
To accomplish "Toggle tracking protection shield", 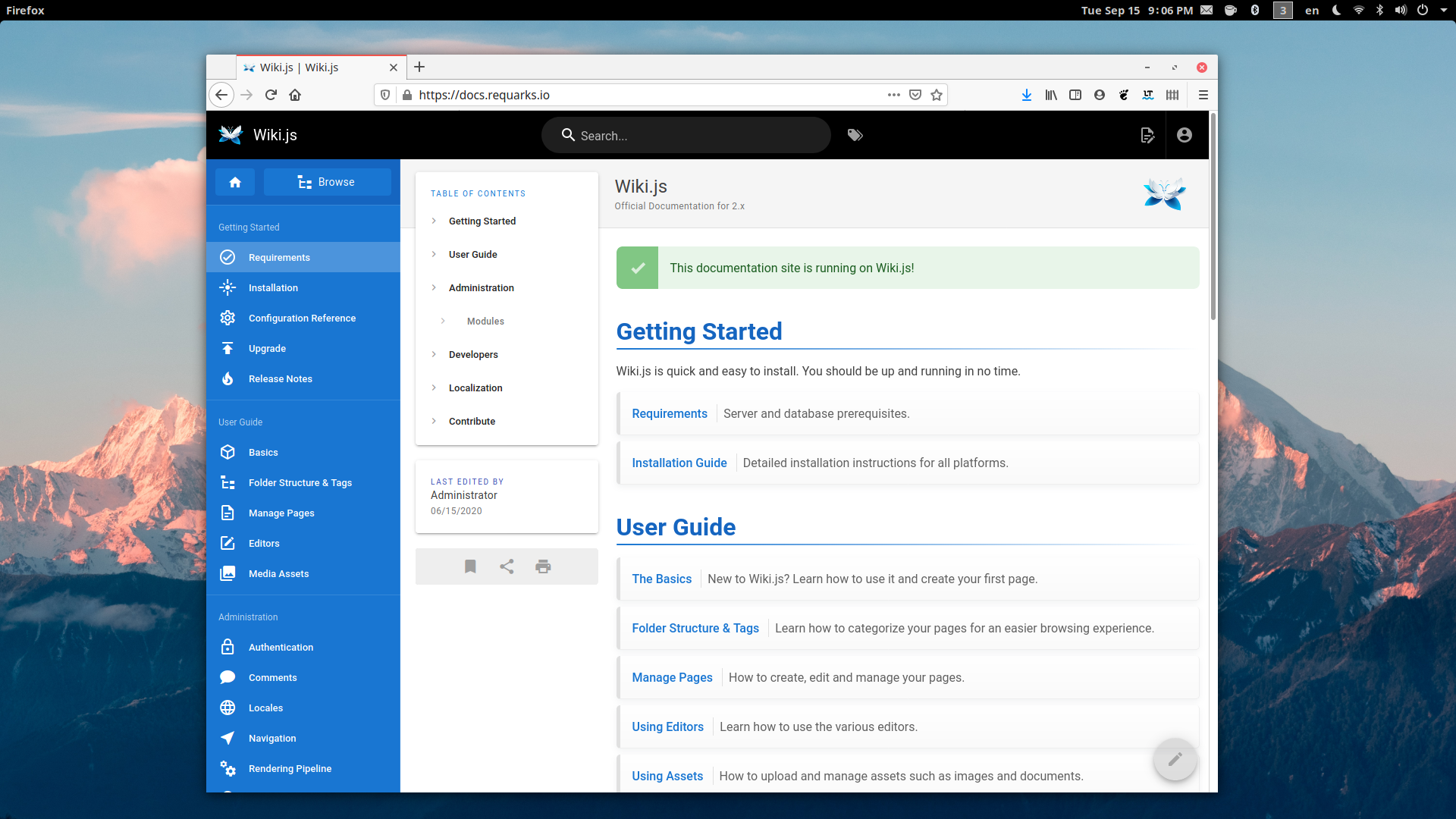I will [385, 95].
